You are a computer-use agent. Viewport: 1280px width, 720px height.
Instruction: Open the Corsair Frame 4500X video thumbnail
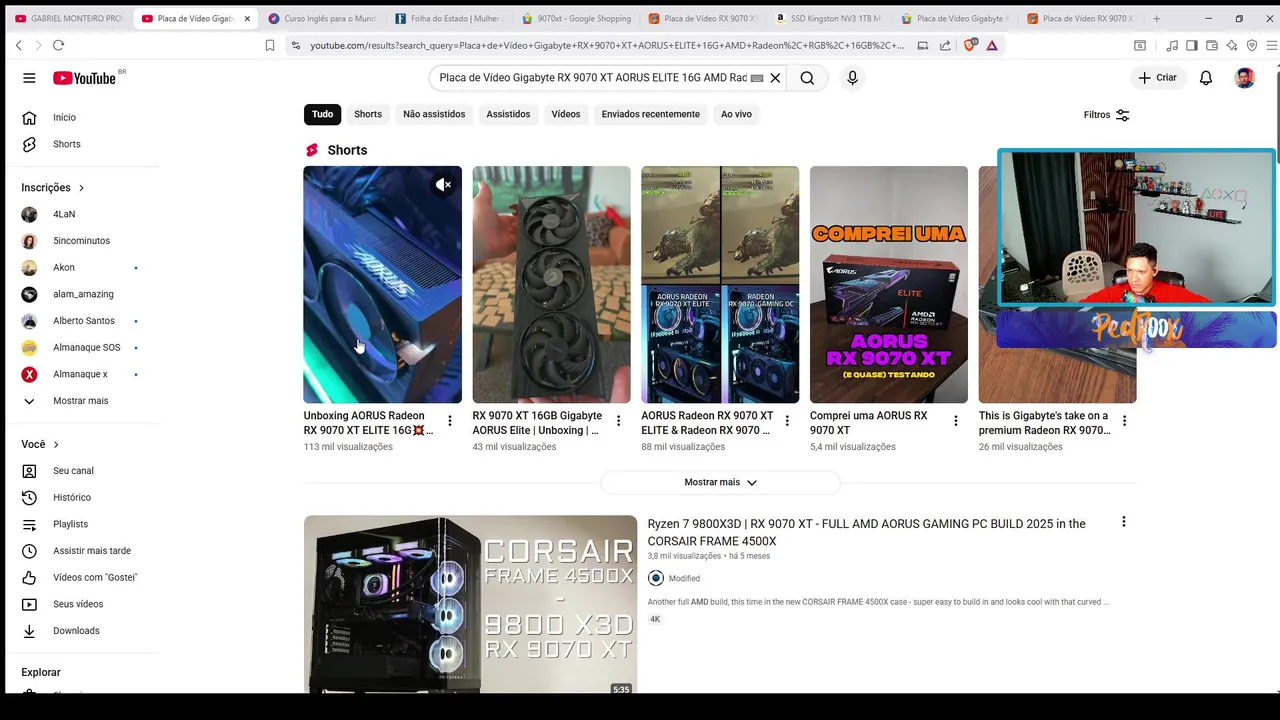(x=470, y=604)
